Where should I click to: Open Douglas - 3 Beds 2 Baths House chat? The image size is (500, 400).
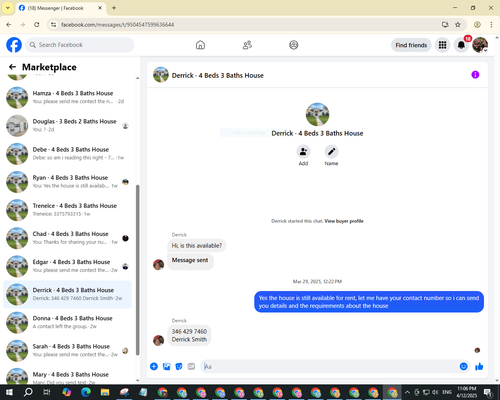pyautogui.click(x=67, y=125)
